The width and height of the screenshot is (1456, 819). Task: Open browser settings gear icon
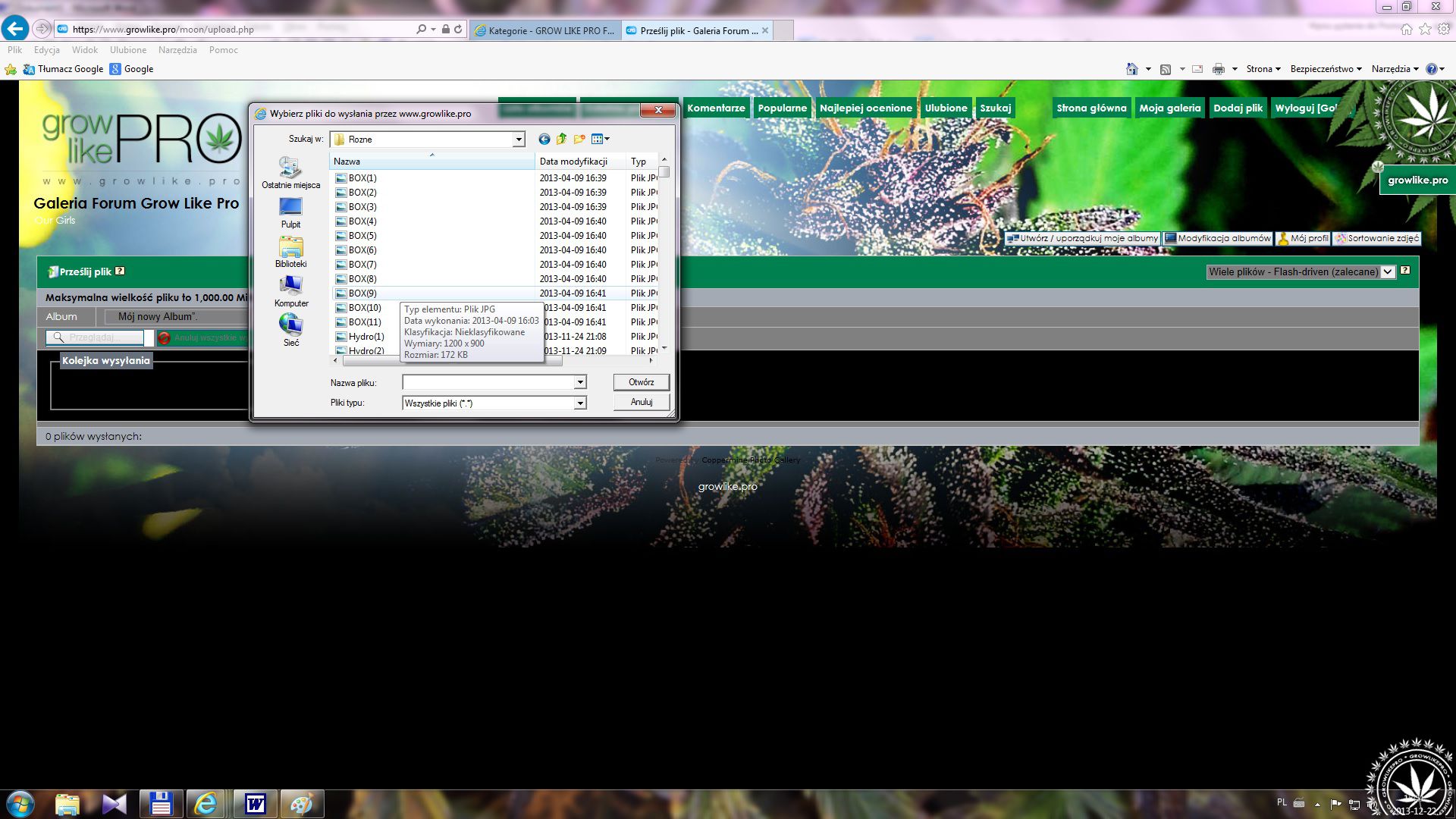point(1444,29)
